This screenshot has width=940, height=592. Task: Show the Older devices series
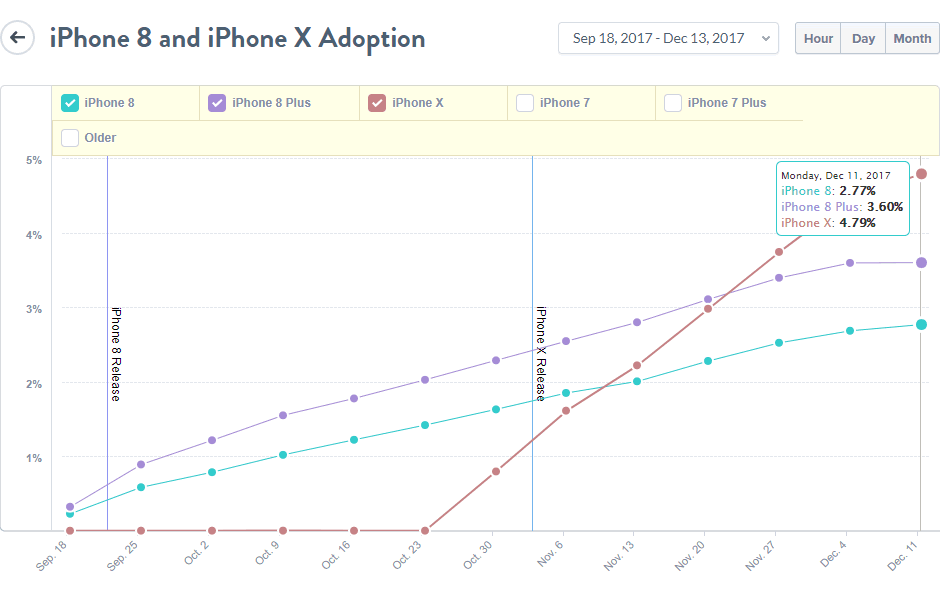(x=67, y=139)
